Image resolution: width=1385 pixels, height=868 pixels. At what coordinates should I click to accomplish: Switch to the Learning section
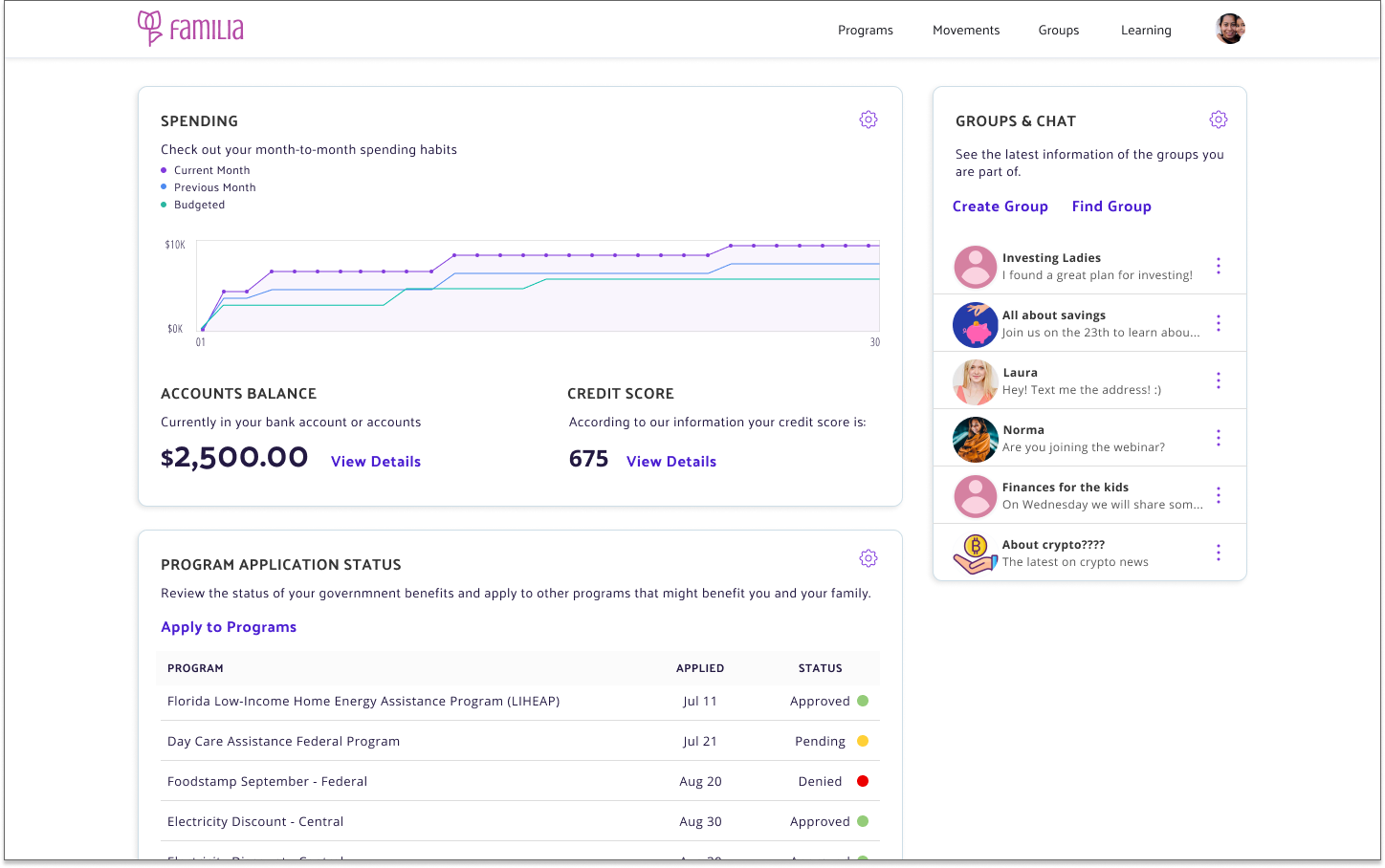[x=1145, y=31]
